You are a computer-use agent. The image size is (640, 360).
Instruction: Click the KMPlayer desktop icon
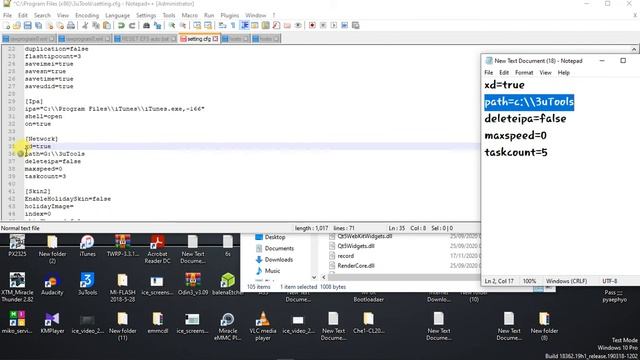(x=52, y=322)
